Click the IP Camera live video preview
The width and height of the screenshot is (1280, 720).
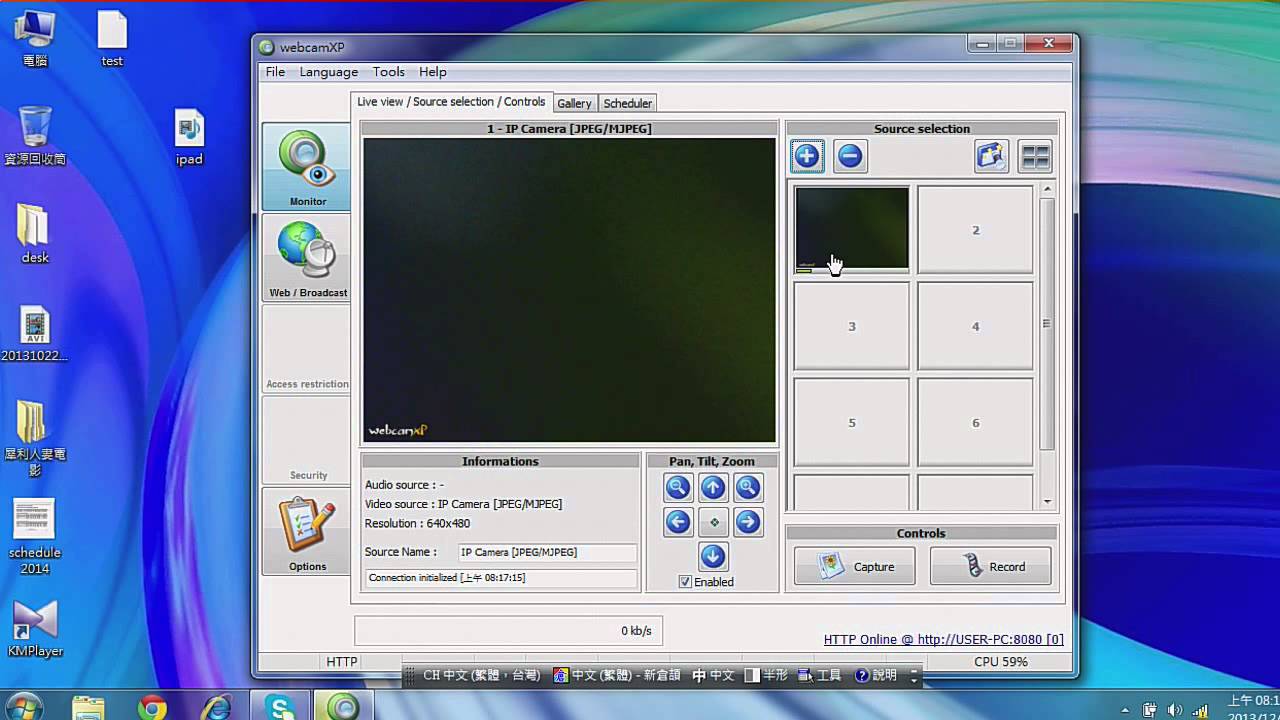pyautogui.click(x=569, y=290)
